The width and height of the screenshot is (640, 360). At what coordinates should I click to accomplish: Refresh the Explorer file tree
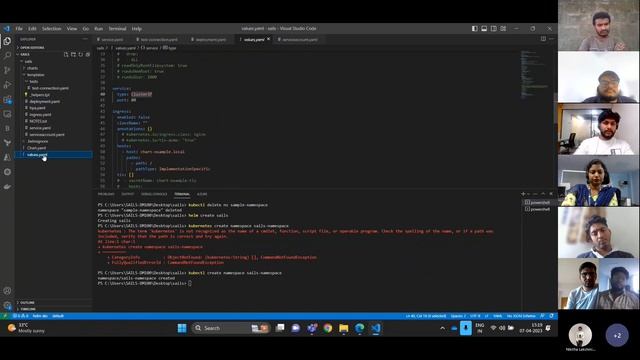(x=80, y=54)
